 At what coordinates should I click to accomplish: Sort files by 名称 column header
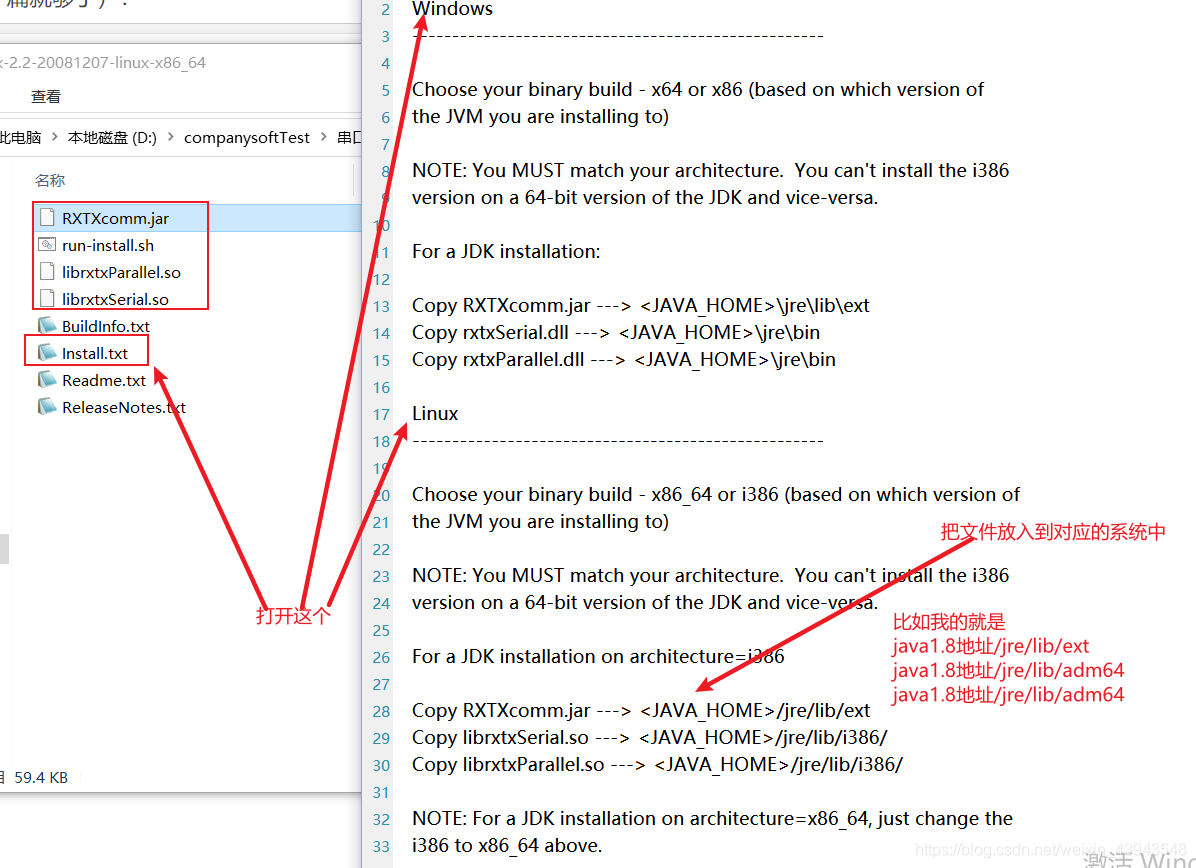click(50, 180)
